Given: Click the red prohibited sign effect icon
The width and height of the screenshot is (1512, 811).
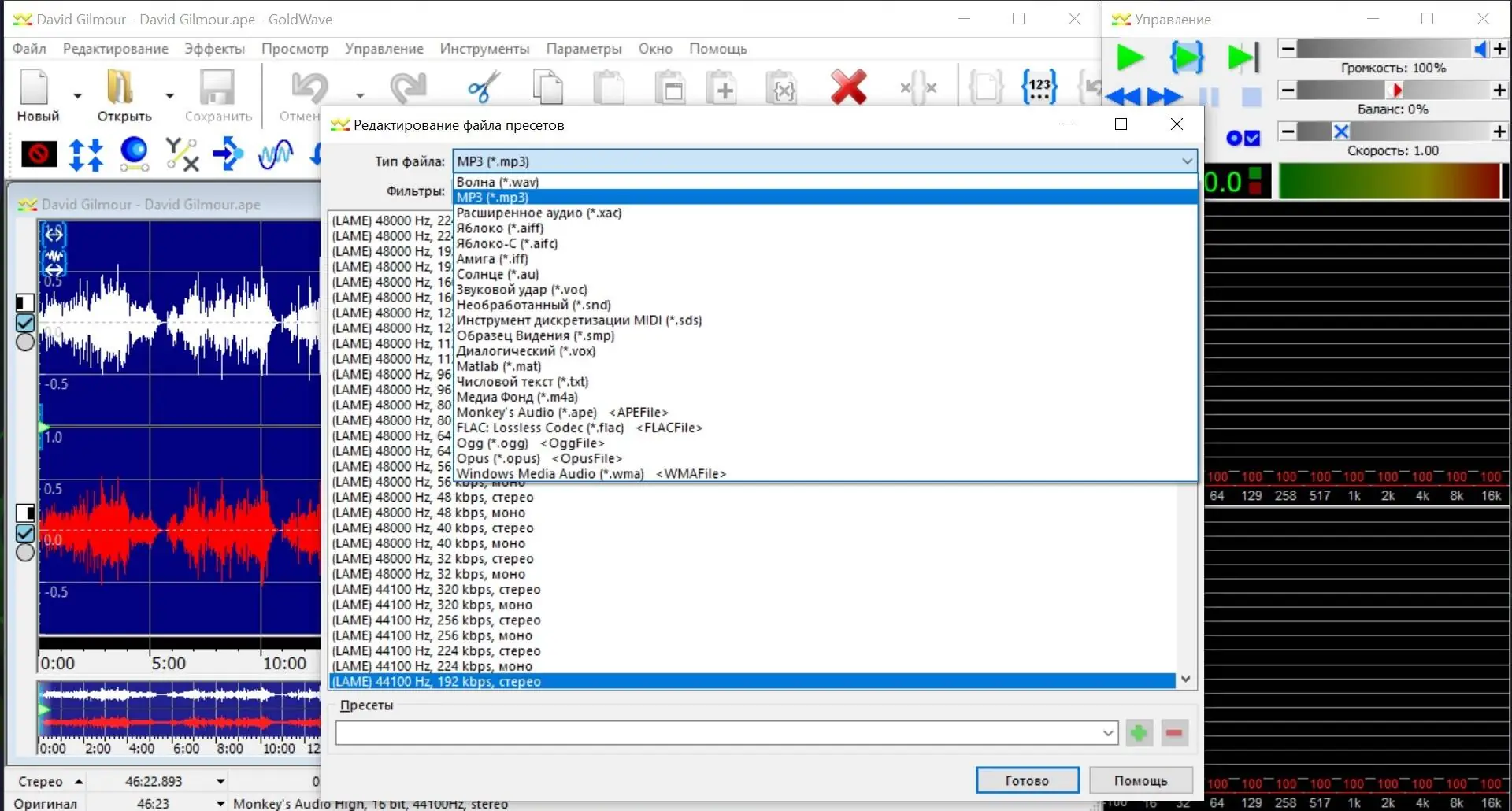Looking at the screenshot, I should coord(39,154).
